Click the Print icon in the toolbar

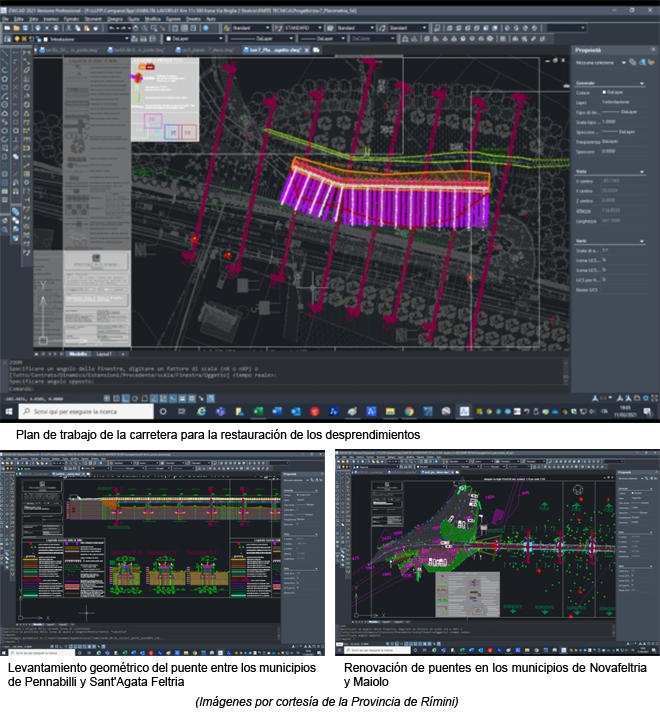[x=38, y=28]
